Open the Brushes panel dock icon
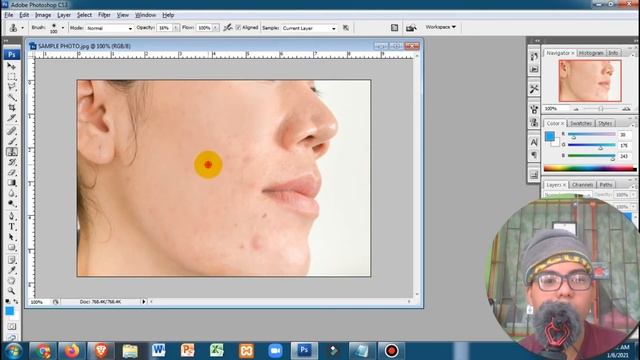Image resolution: width=640 pixels, height=360 pixels. [x=534, y=109]
